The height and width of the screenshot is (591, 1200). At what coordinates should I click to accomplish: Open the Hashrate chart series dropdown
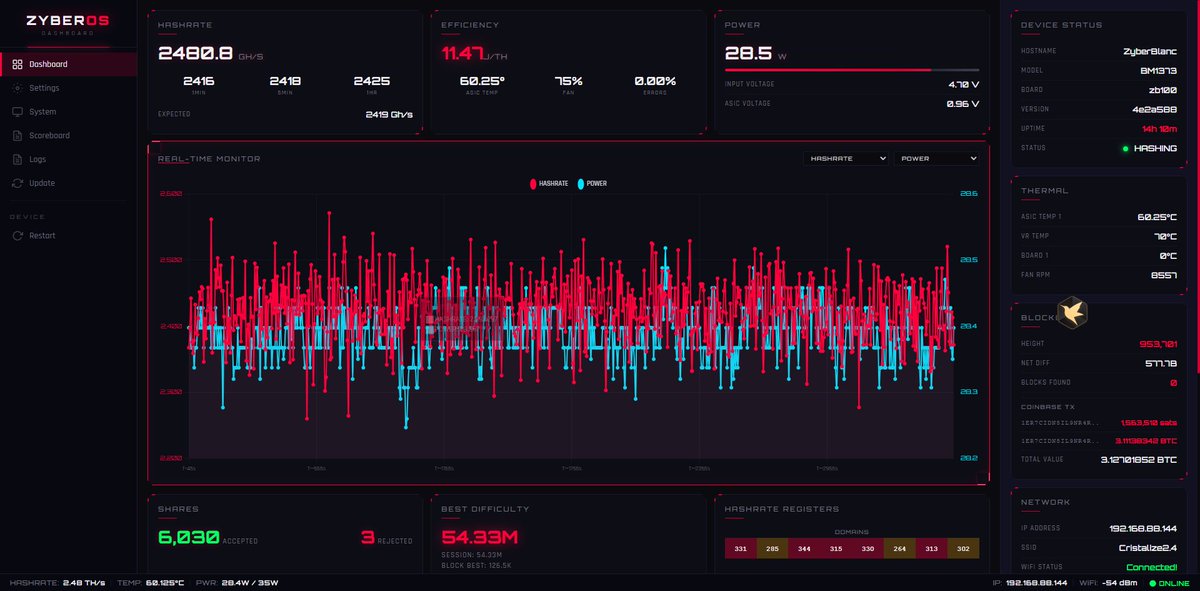pyautogui.click(x=846, y=158)
